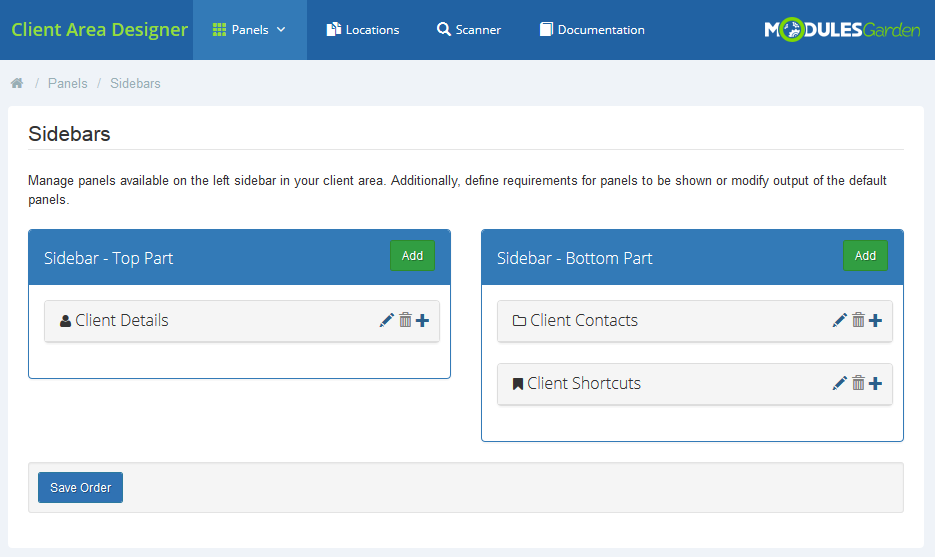Edit the Client Details panel
The width and height of the screenshot is (935, 557).
386,320
